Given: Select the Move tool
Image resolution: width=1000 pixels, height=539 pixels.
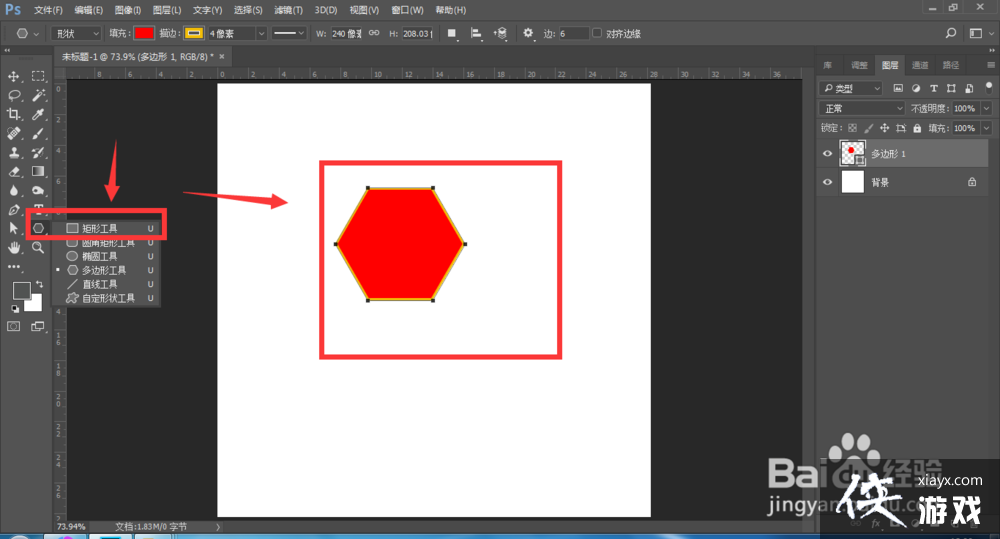Looking at the screenshot, I should pyautogui.click(x=15, y=76).
